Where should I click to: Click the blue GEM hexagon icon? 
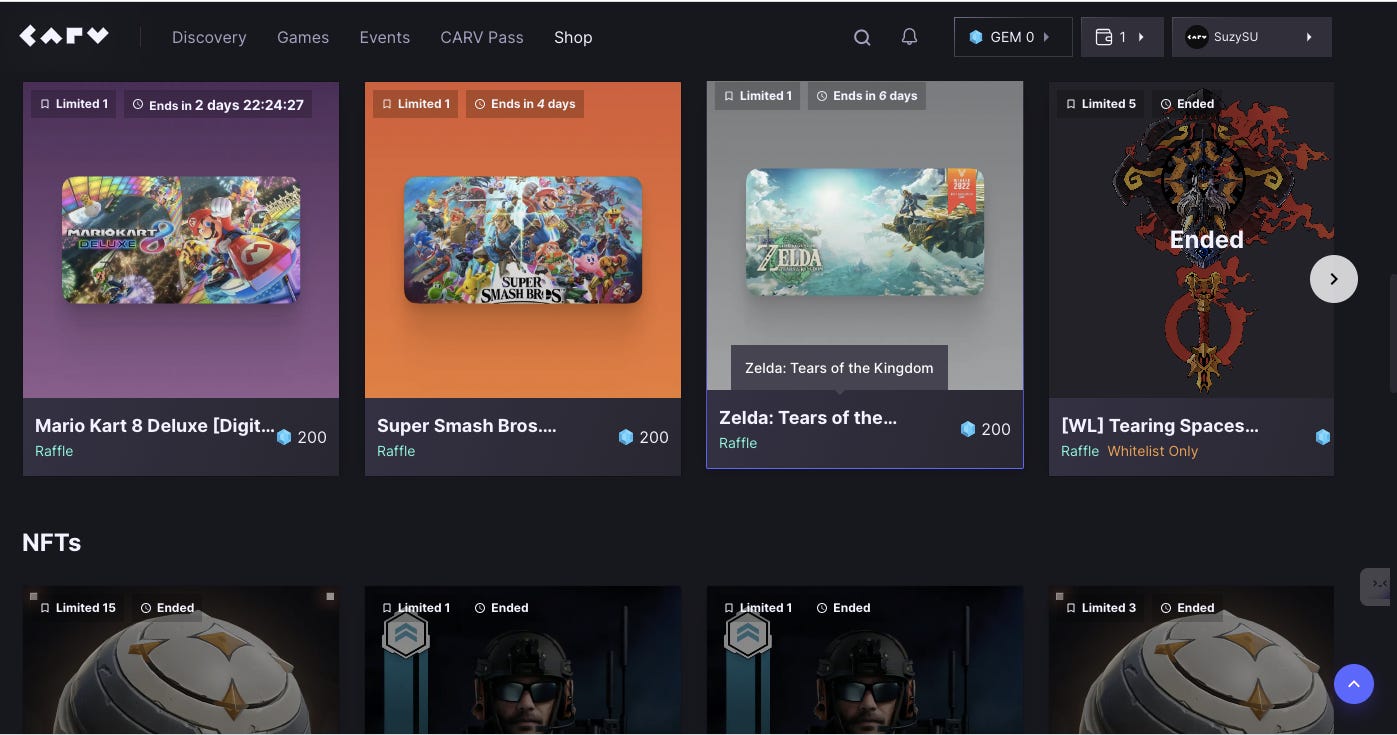point(976,37)
